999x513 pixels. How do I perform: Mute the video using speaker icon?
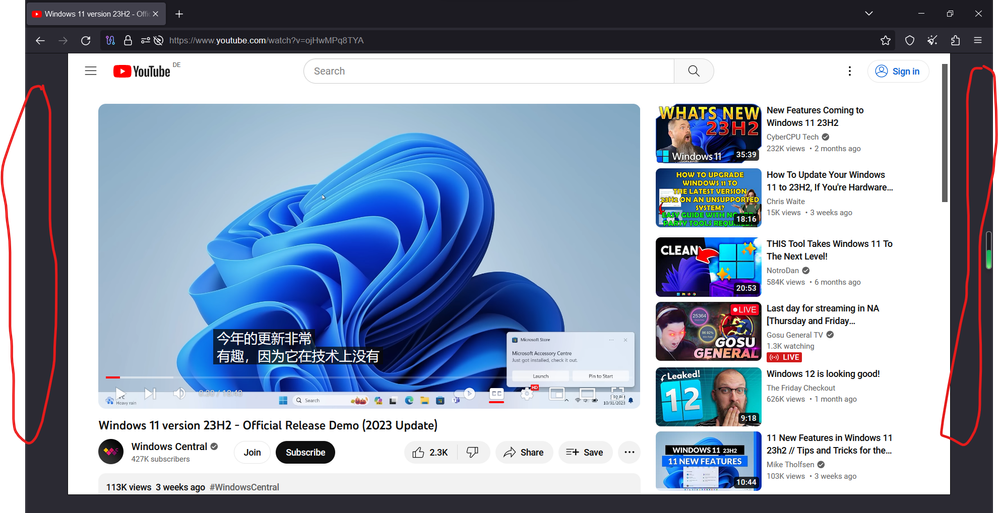pos(179,394)
